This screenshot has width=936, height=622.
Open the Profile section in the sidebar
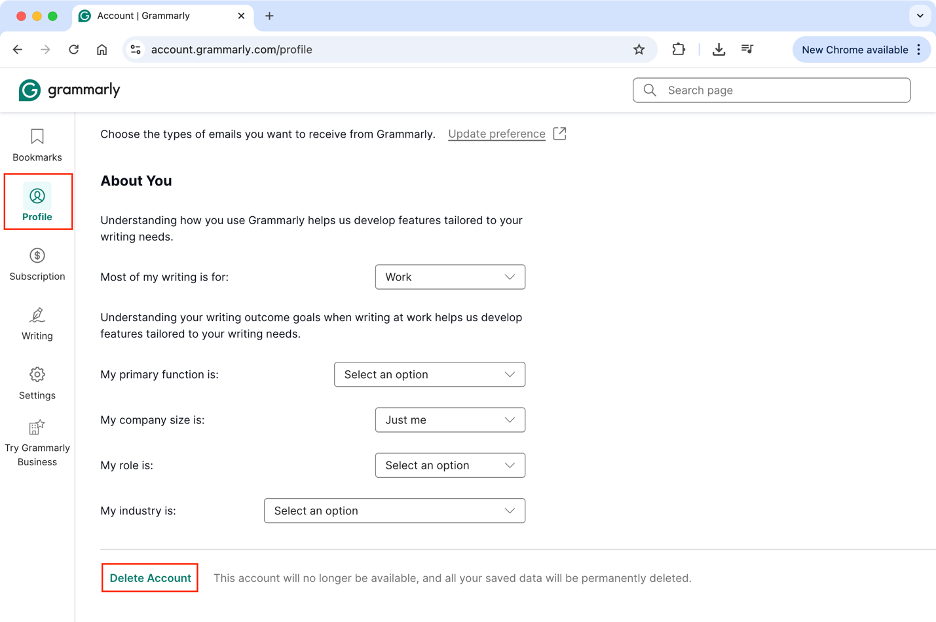click(37, 201)
